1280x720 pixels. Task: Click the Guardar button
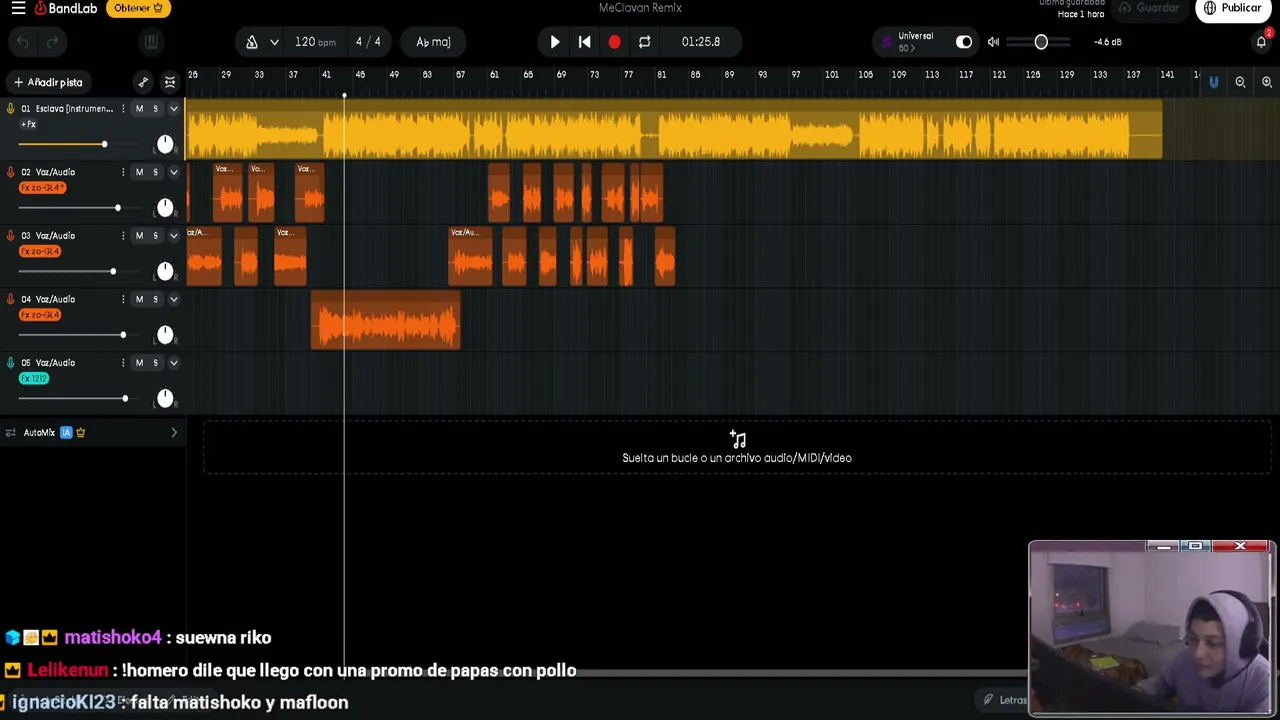[1150, 8]
